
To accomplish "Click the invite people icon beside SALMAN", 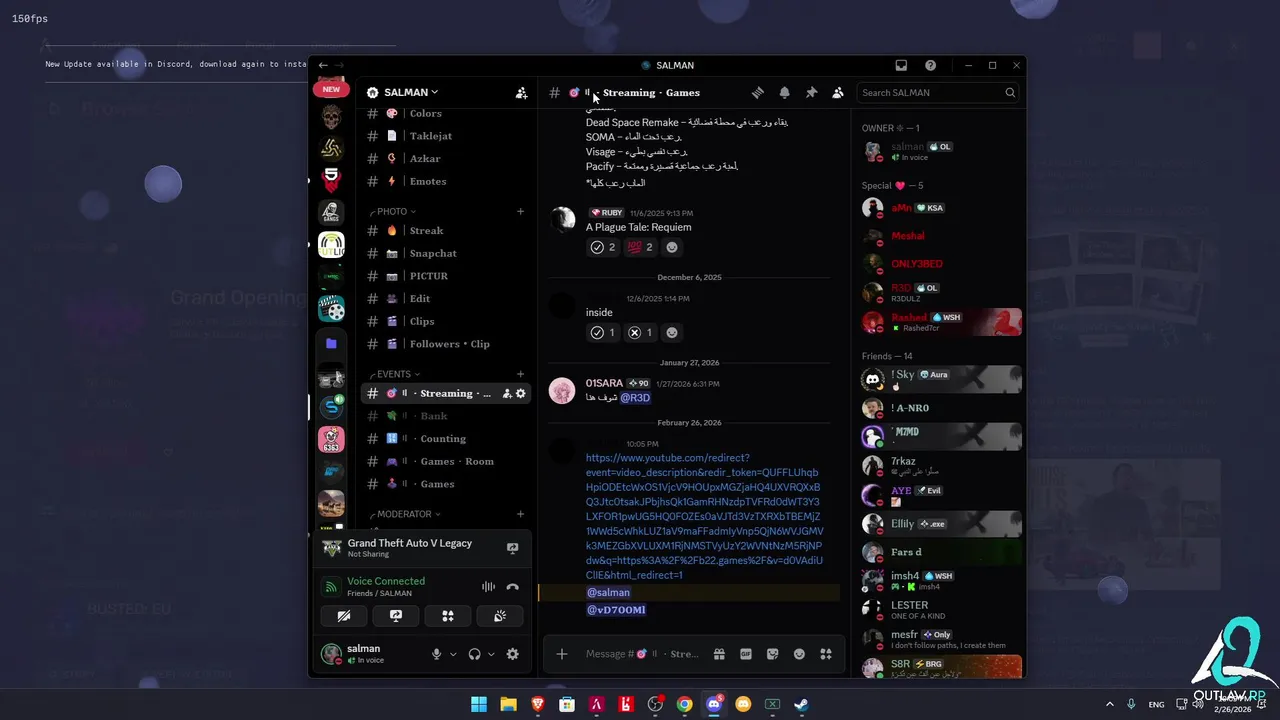I will tap(521, 93).
